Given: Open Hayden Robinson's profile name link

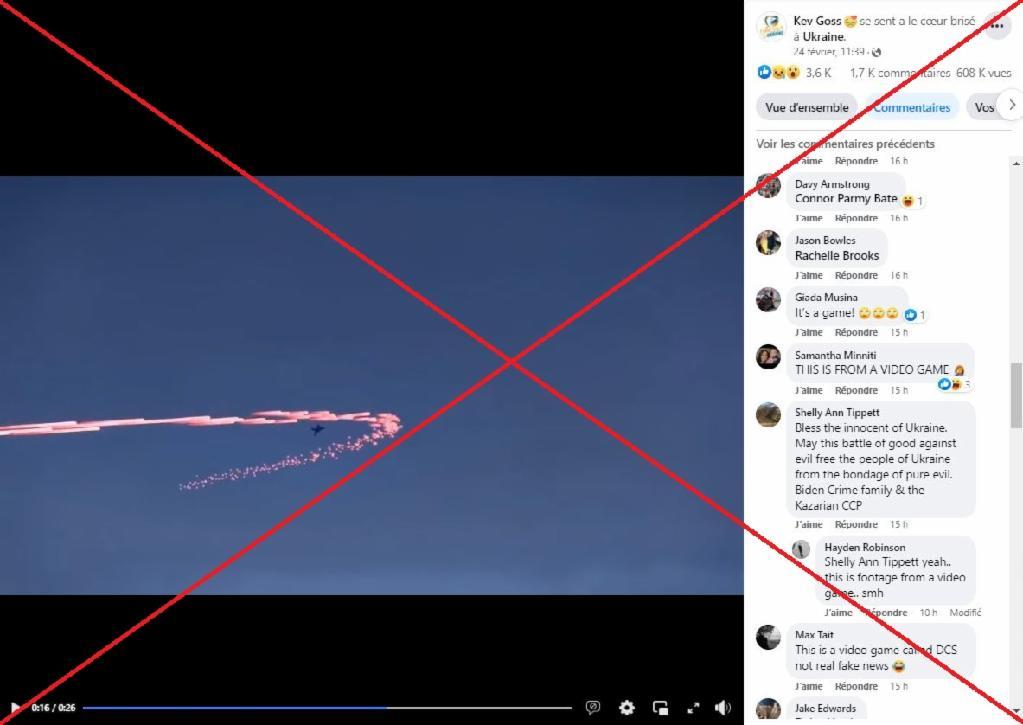Looking at the screenshot, I should point(864,547).
